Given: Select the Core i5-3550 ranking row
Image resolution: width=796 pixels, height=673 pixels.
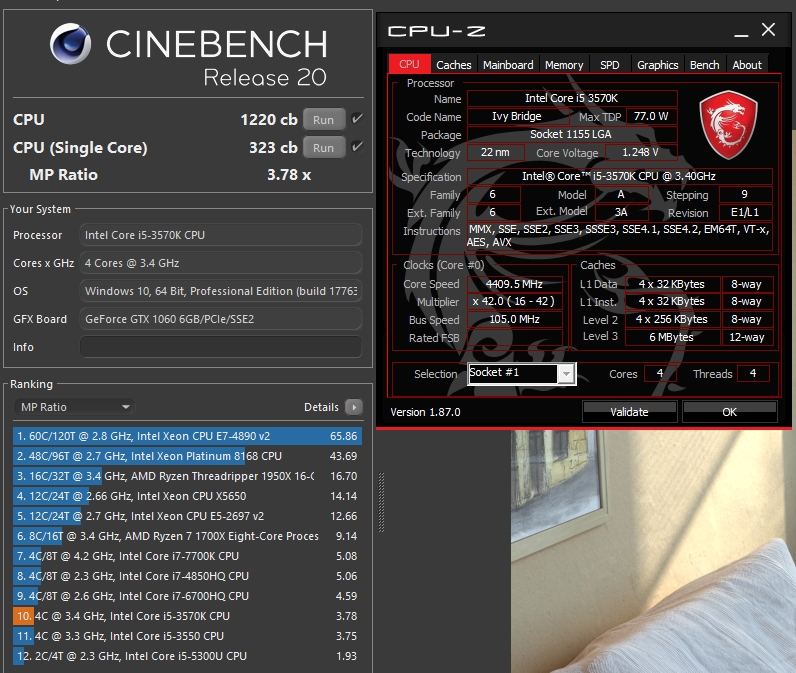Looking at the screenshot, I should (187, 636).
